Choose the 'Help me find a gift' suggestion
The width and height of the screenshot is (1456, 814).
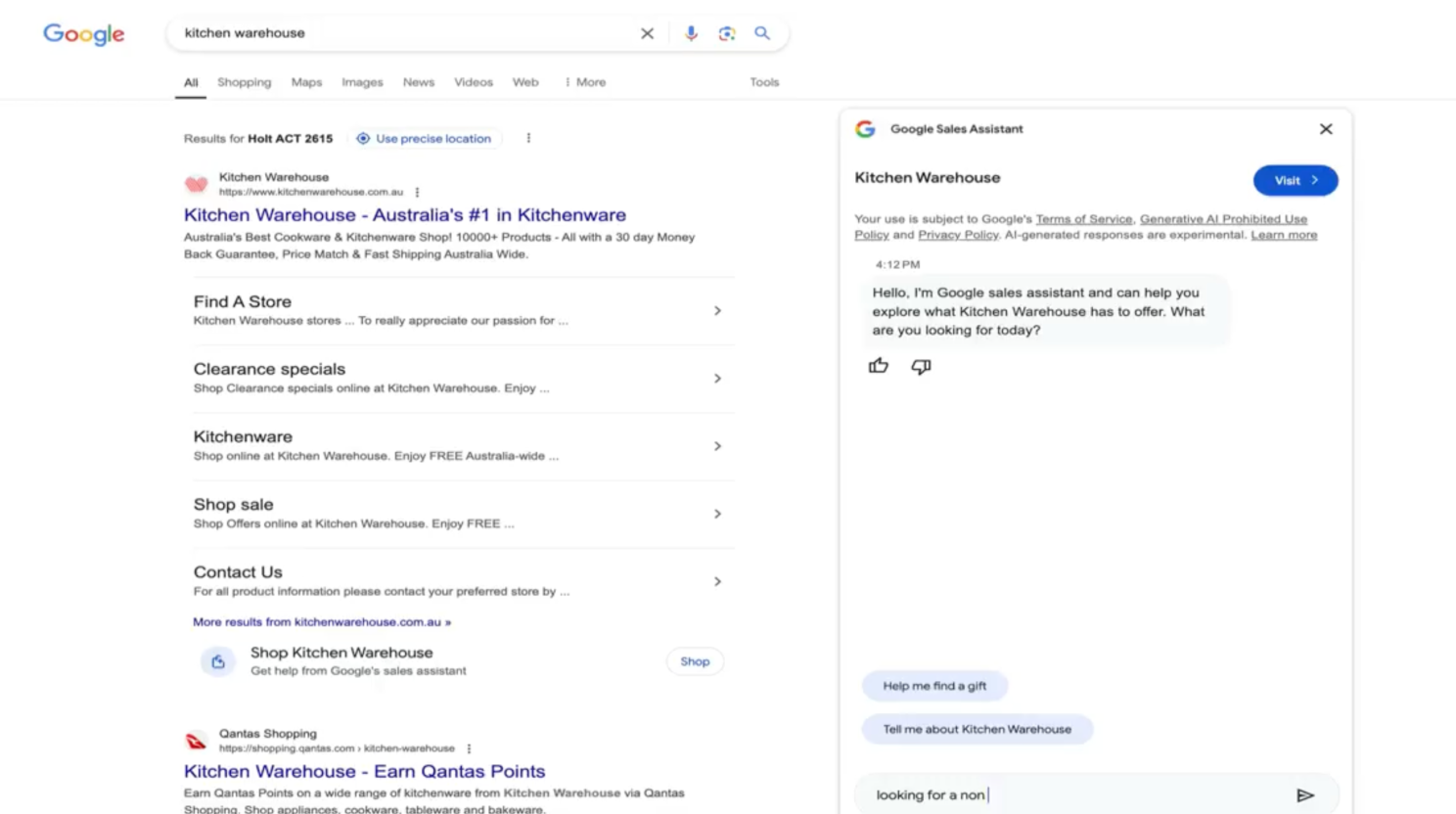coord(934,686)
